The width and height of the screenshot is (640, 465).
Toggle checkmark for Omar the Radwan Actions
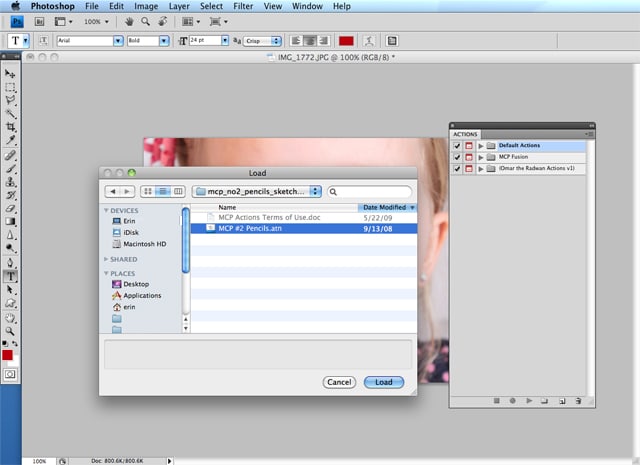[x=457, y=169]
